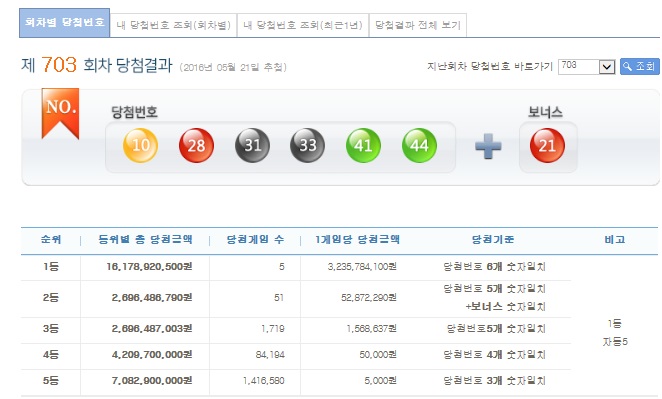This screenshot has width=662, height=399.
Task: Click per-game prize 52,872,290원
Action: point(369,298)
